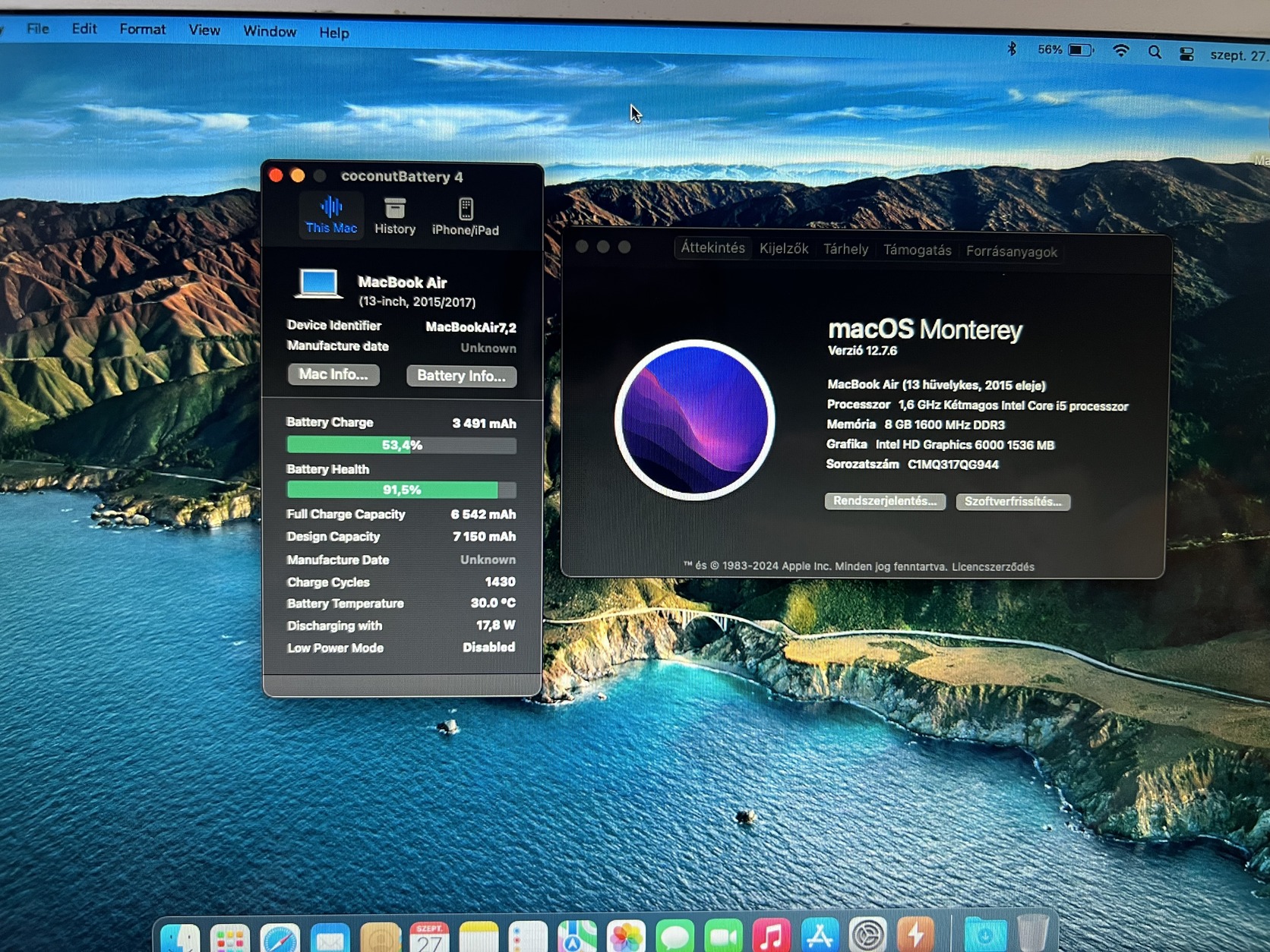The width and height of the screenshot is (1270, 952).
Task: Switch to the Forrásanyagok tab
Action: (x=1011, y=251)
